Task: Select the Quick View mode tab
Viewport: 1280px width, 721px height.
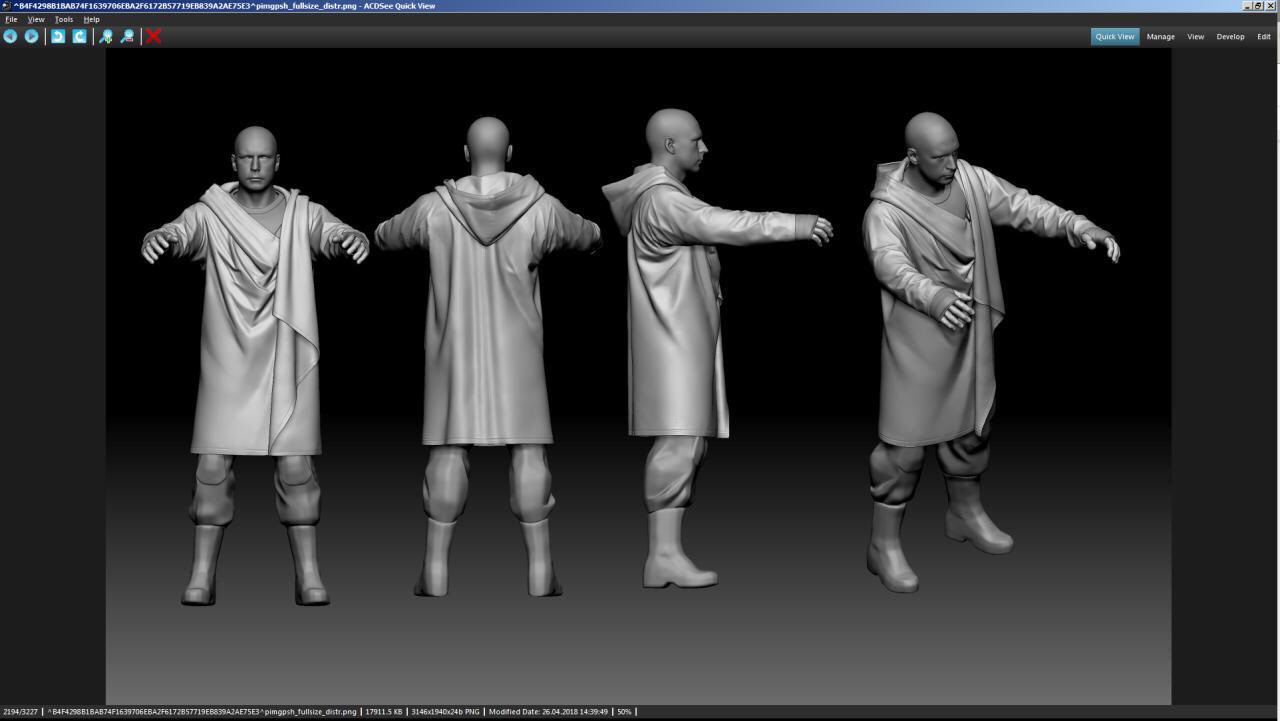Action: (1114, 36)
